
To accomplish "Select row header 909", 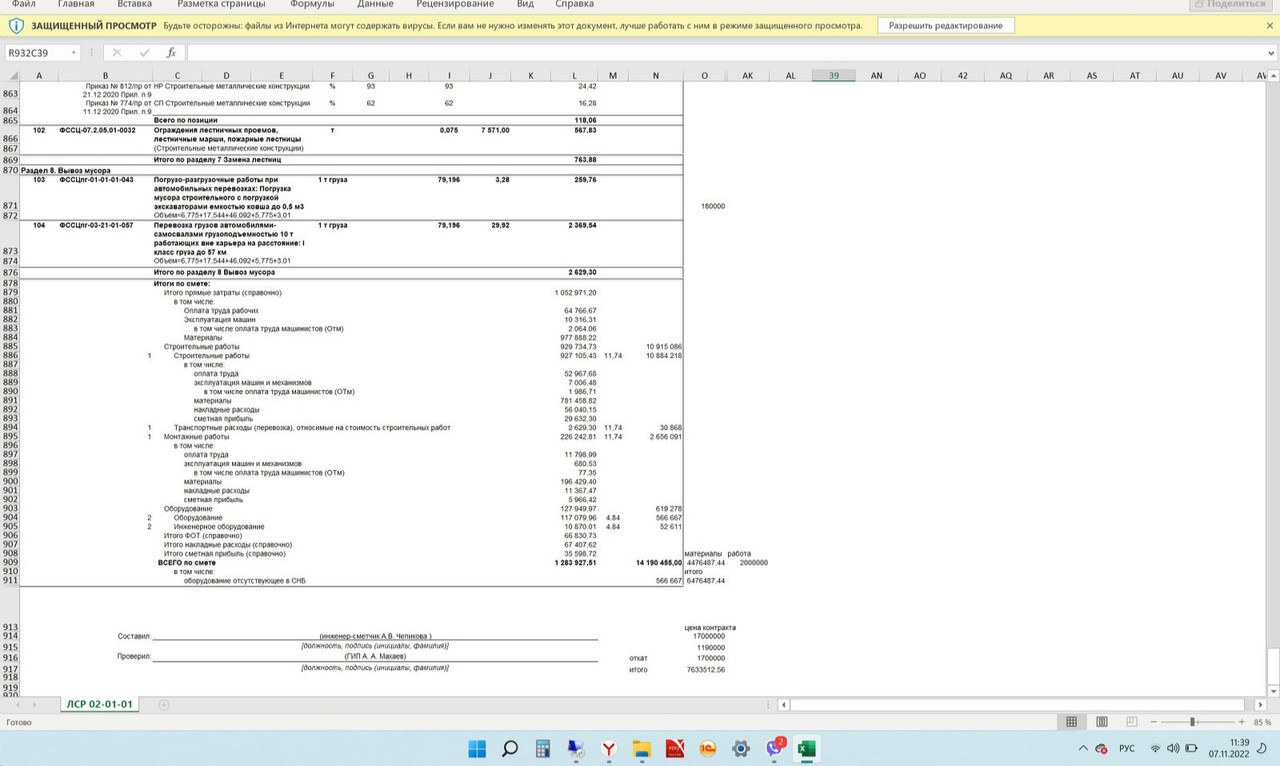I will (10, 563).
